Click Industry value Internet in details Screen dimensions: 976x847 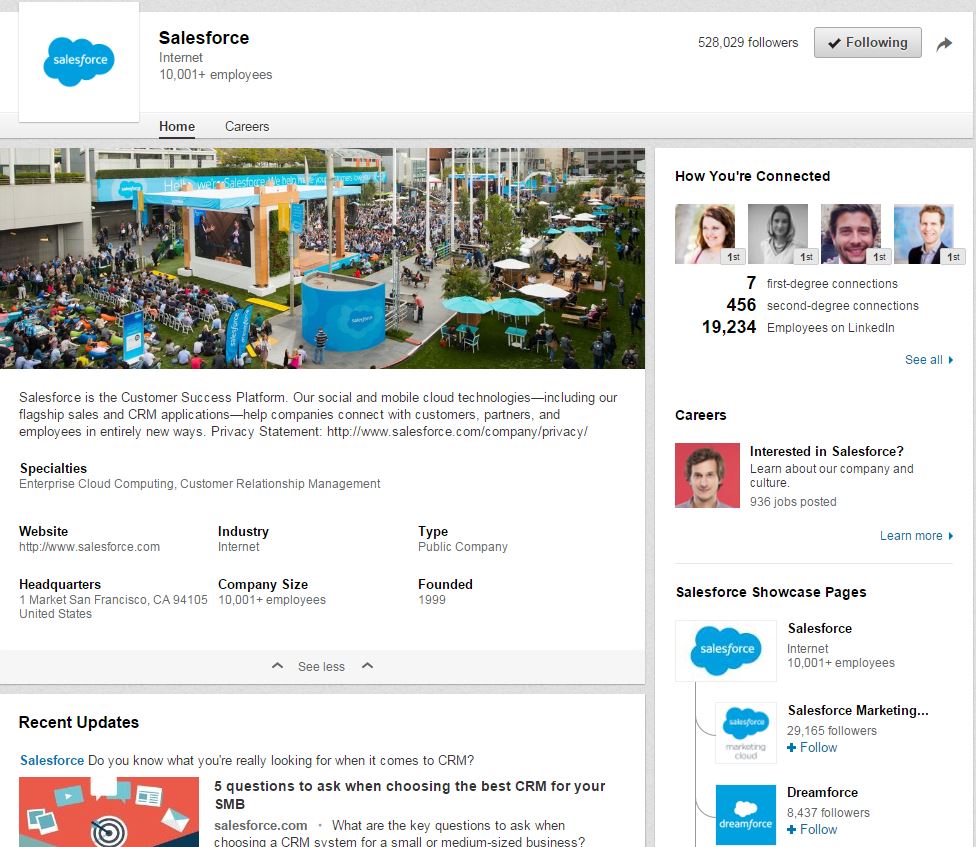click(238, 546)
